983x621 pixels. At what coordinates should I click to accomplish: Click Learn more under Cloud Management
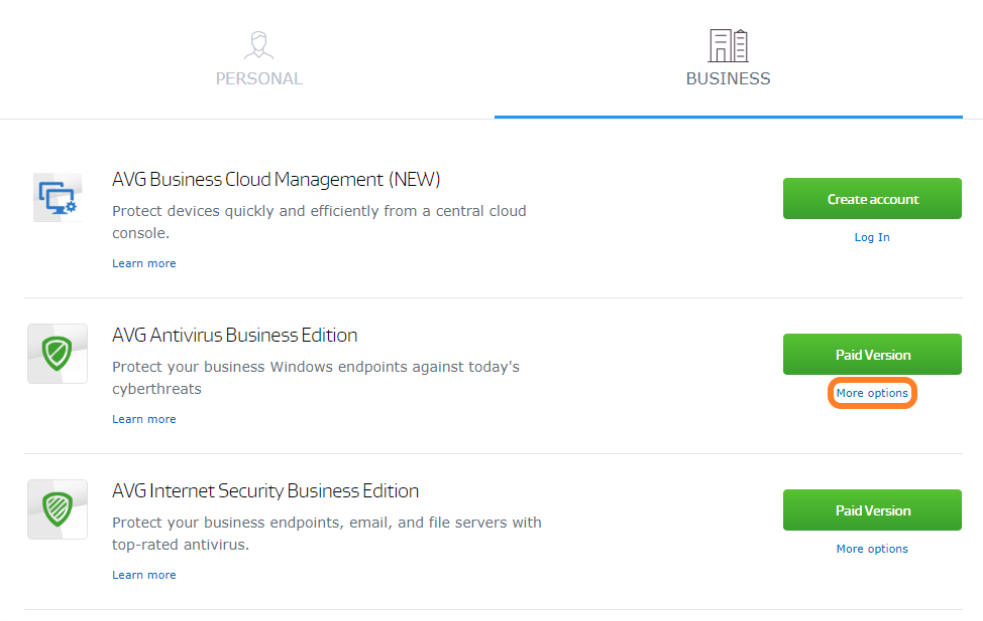pyautogui.click(x=144, y=262)
